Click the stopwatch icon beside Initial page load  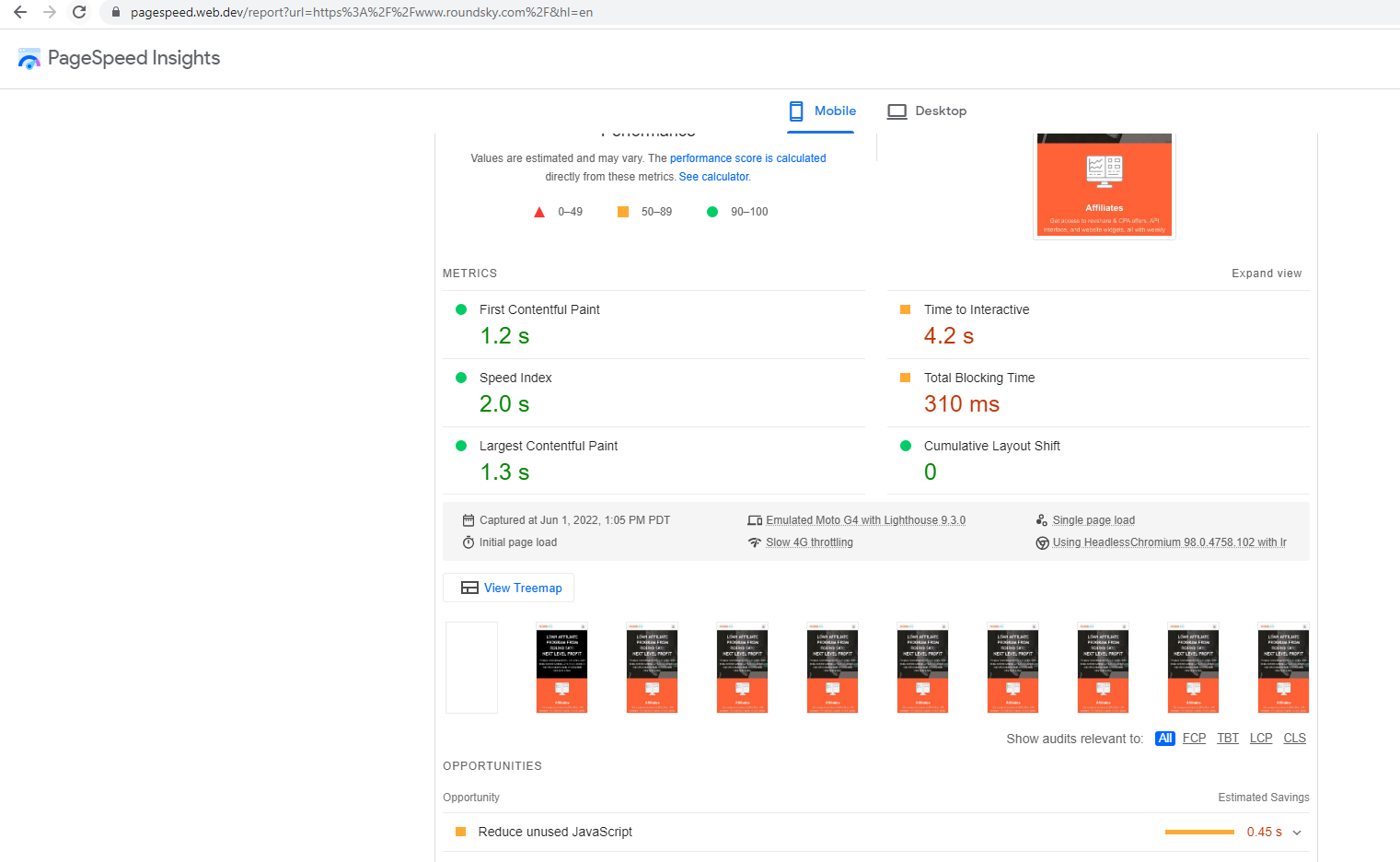(x=469, y=542)
